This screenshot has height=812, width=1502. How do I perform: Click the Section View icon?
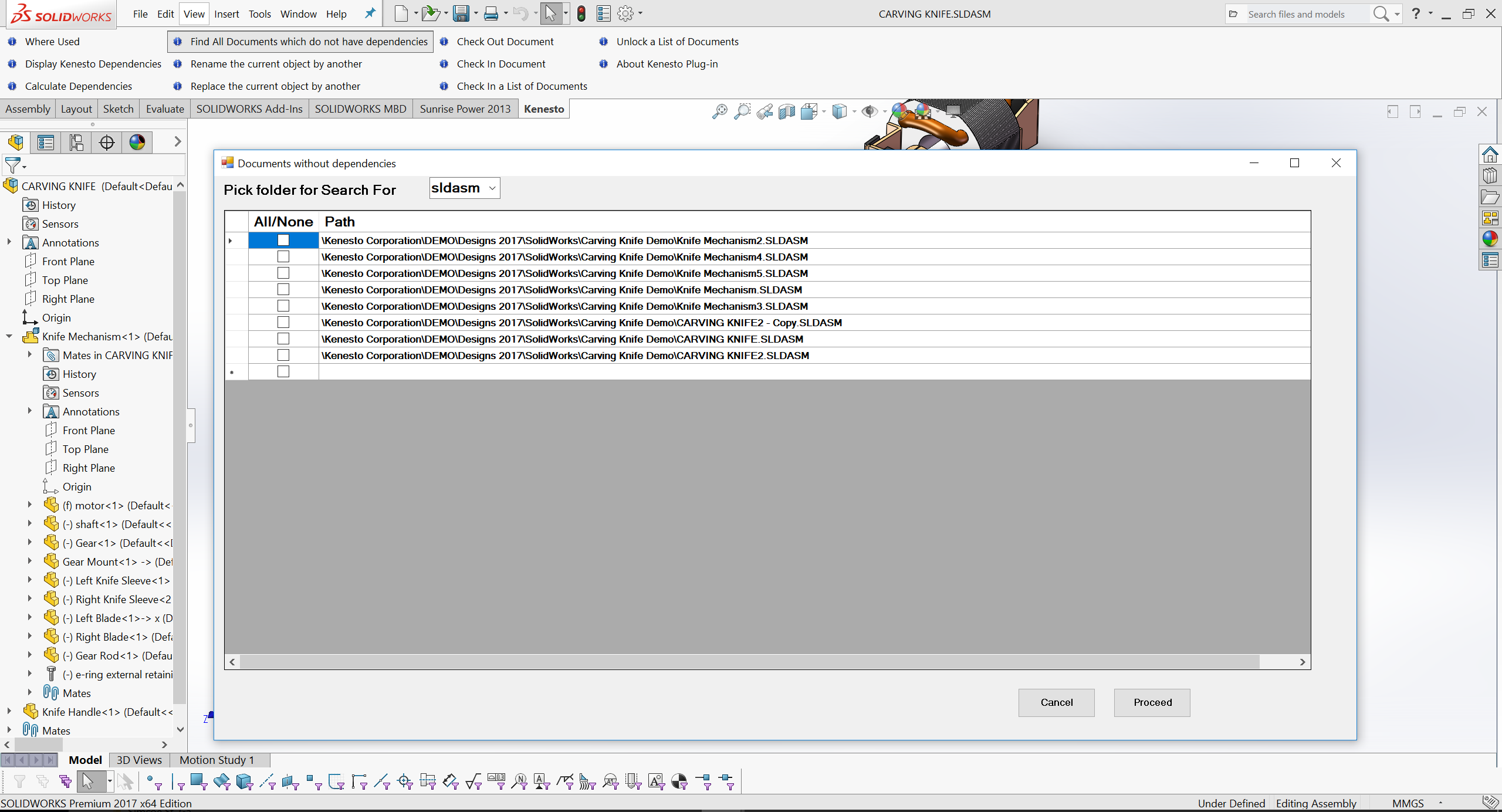point(787,111)
